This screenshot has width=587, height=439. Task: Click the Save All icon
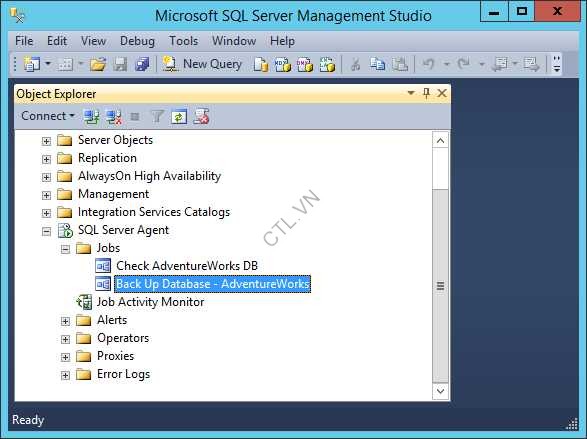142,64
